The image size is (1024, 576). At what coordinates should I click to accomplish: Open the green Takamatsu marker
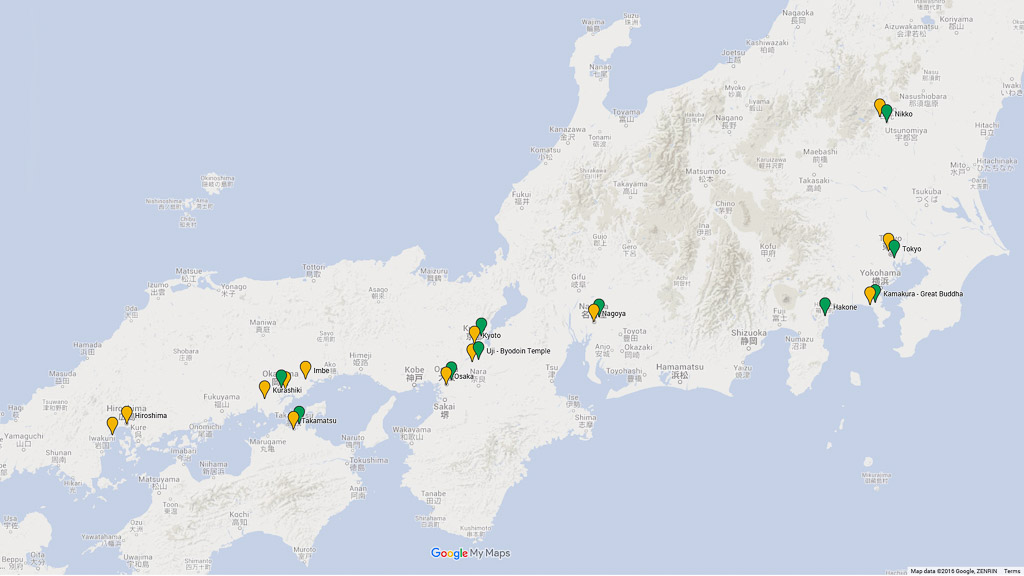pyautogui.click(x=299, y=413)
